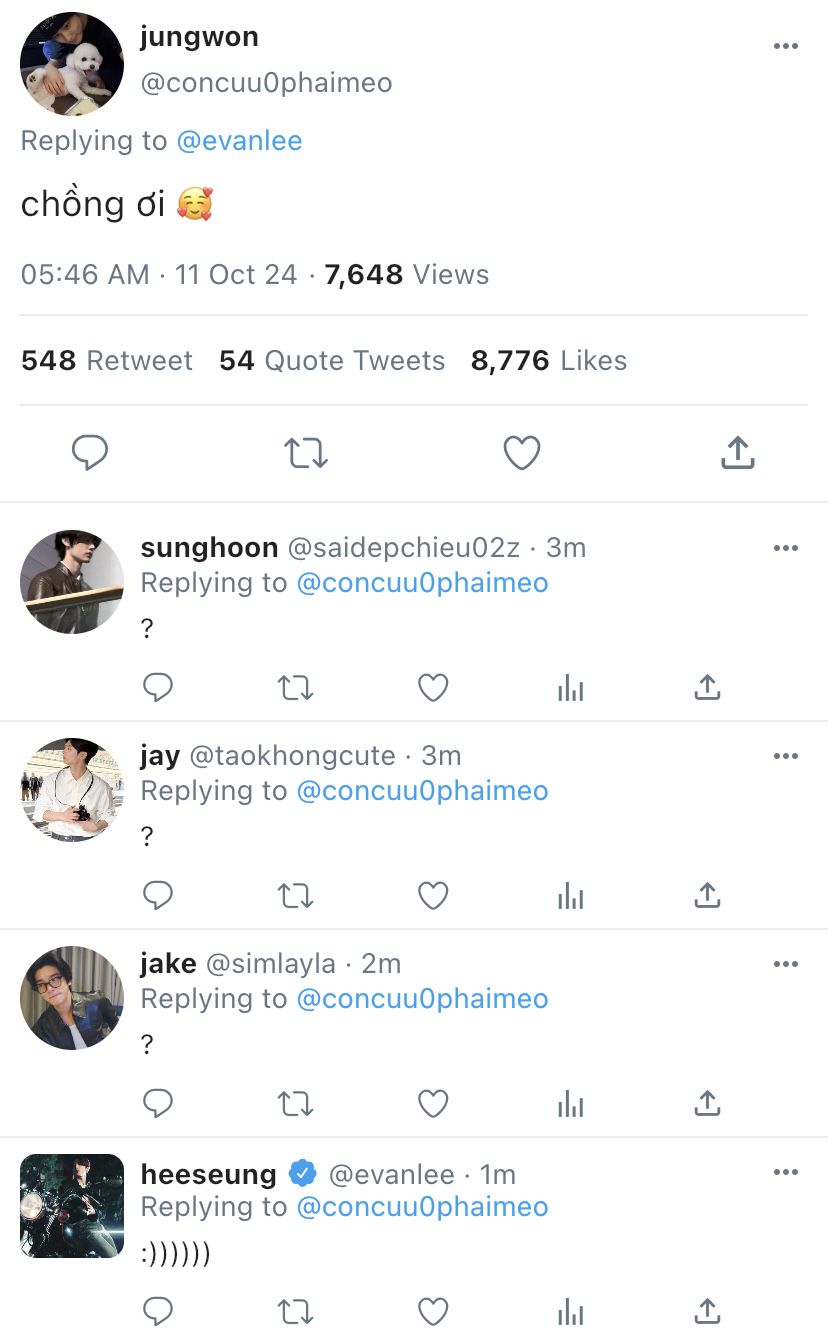Open the 548 Retweet list
Image resolution: width=828 pixels, height=1335 pixels.
[x=107, y=360]
